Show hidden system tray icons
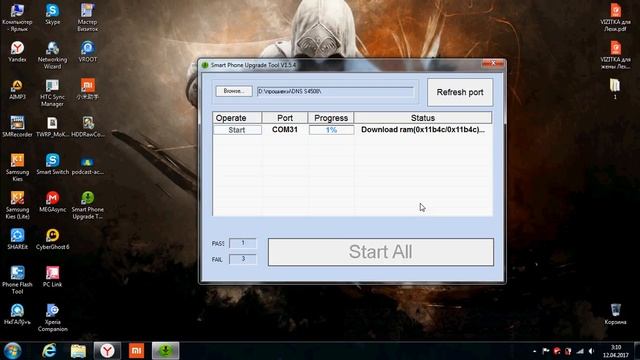Viewport: 640px width, 360px height. [x=534, y=351]
